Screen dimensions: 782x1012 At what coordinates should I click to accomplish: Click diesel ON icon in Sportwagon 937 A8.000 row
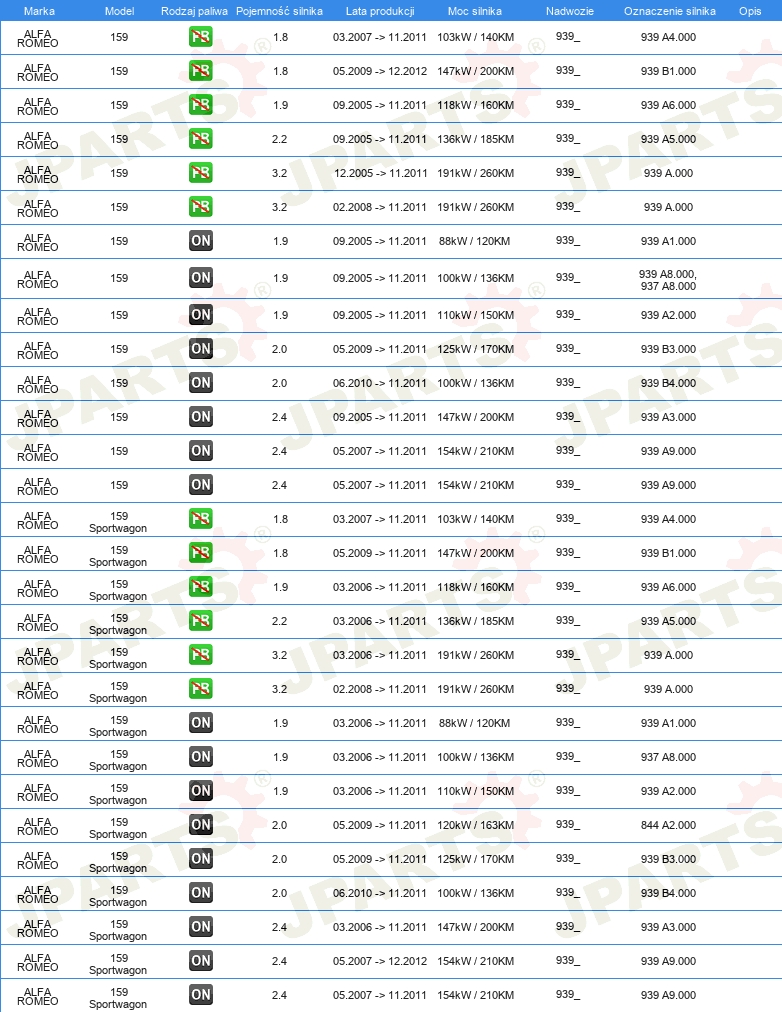coord(201,757)
